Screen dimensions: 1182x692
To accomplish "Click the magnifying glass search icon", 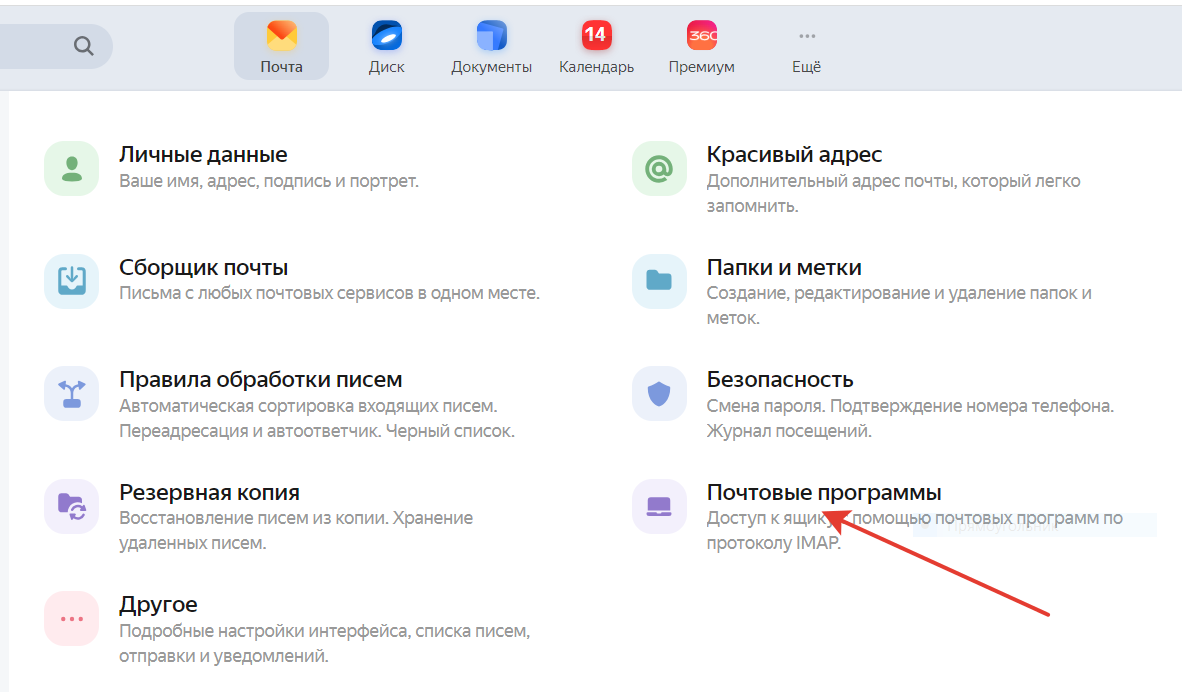I will point(83,46).
